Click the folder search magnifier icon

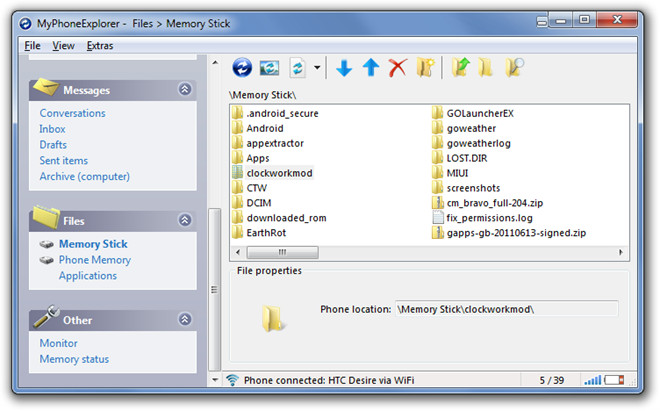coord(514,67)
